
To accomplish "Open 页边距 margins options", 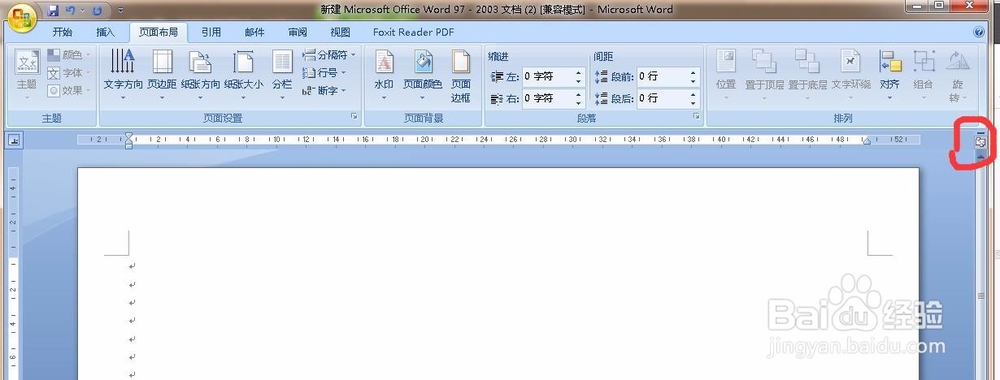I will point(162,75).
